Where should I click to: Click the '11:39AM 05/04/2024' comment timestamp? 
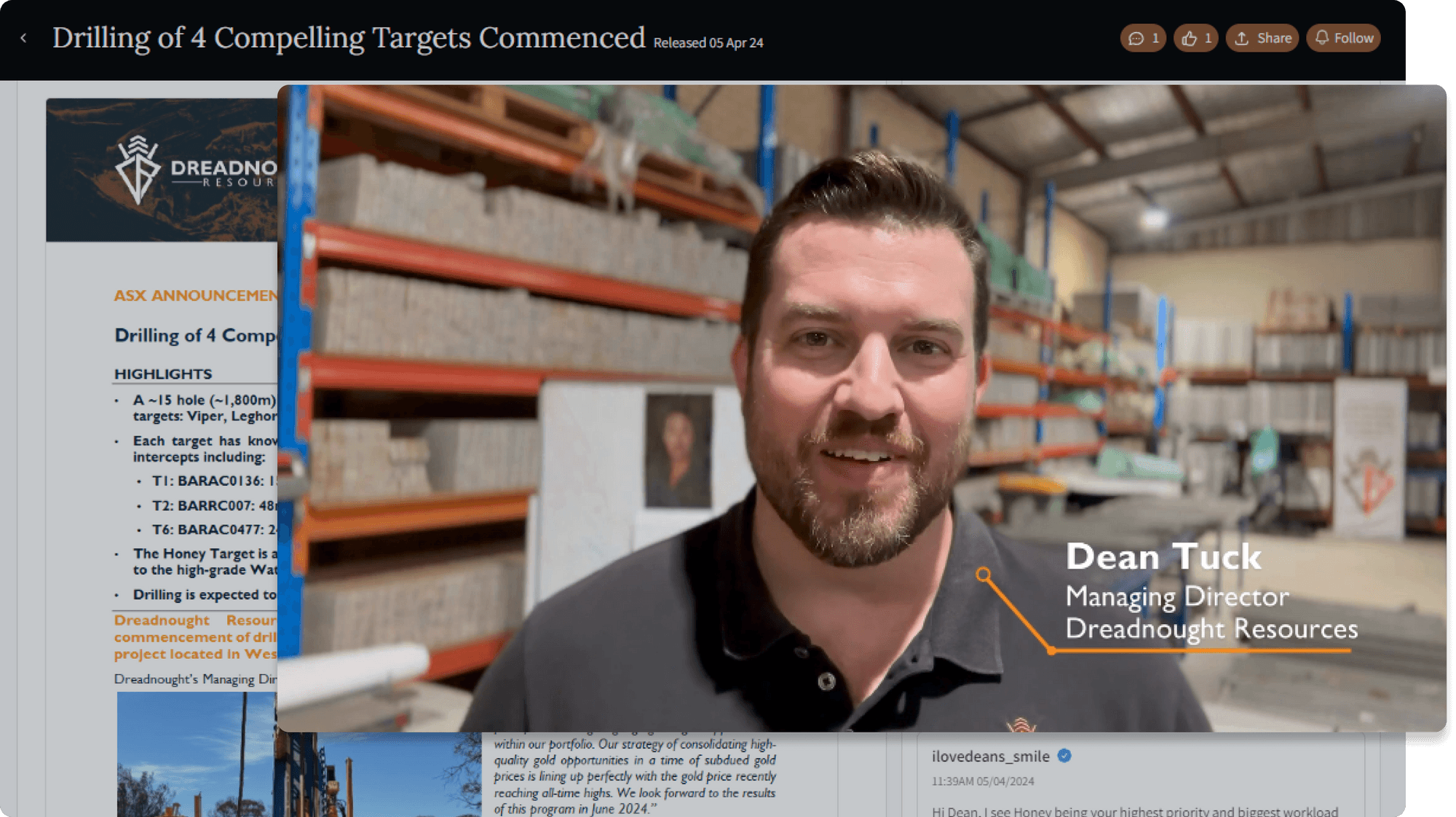coord(983,781)
